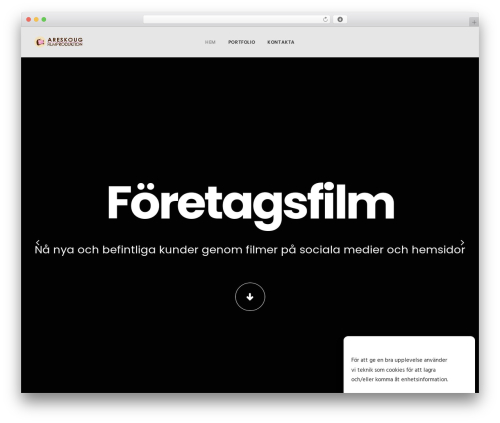Click the browser download icon button

(340, 19)
